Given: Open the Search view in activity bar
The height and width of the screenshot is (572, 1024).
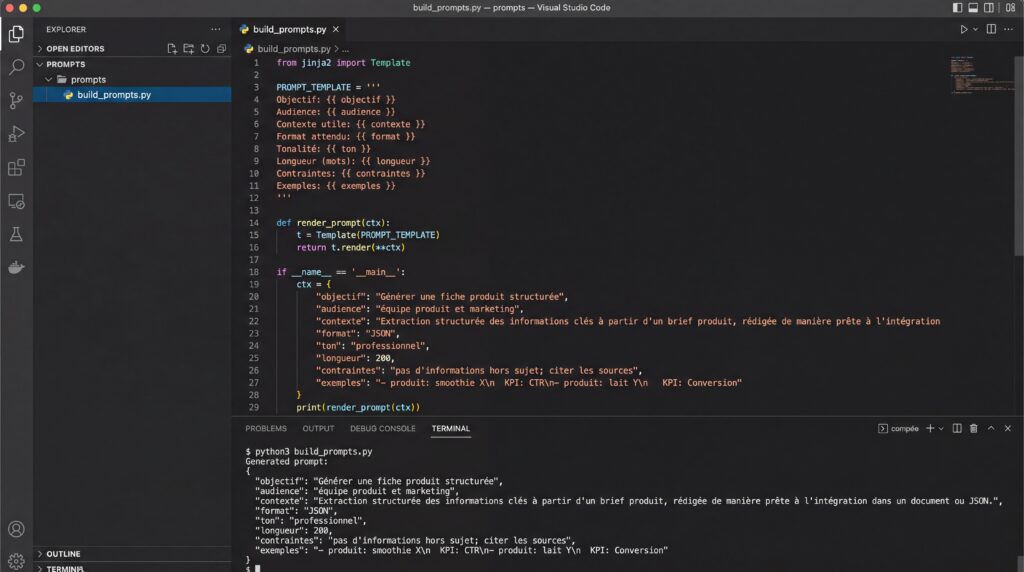Looking at the screenshot, I should tap(16, 67).
